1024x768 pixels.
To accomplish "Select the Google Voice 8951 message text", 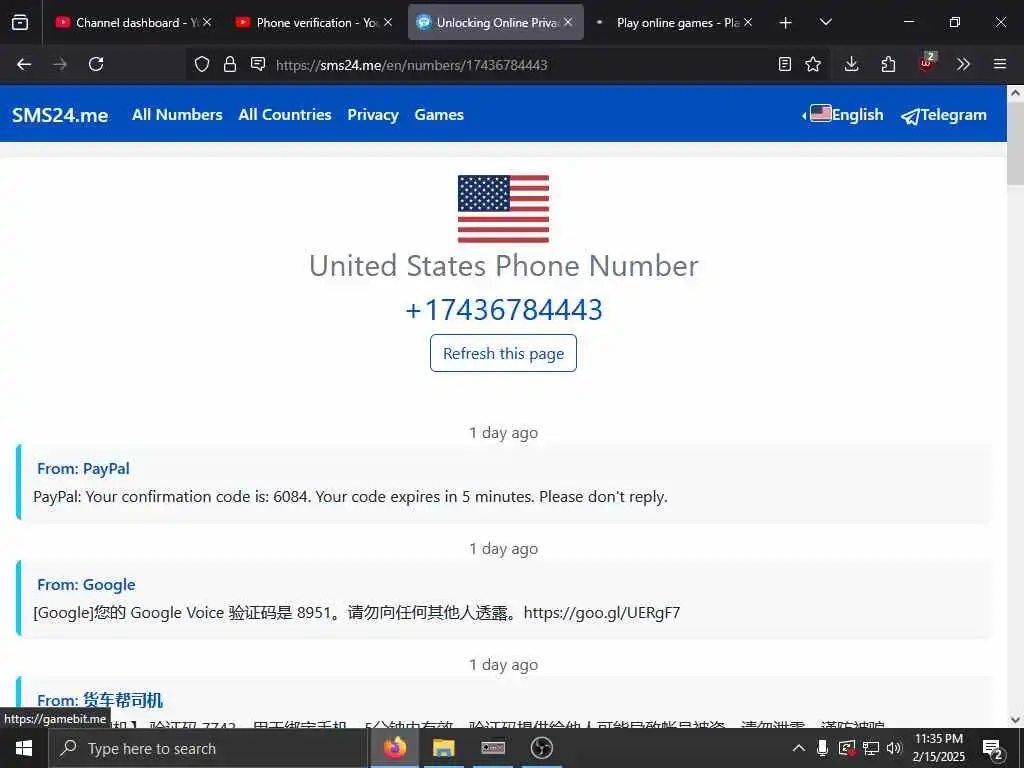I will click(x=357, y=613).
